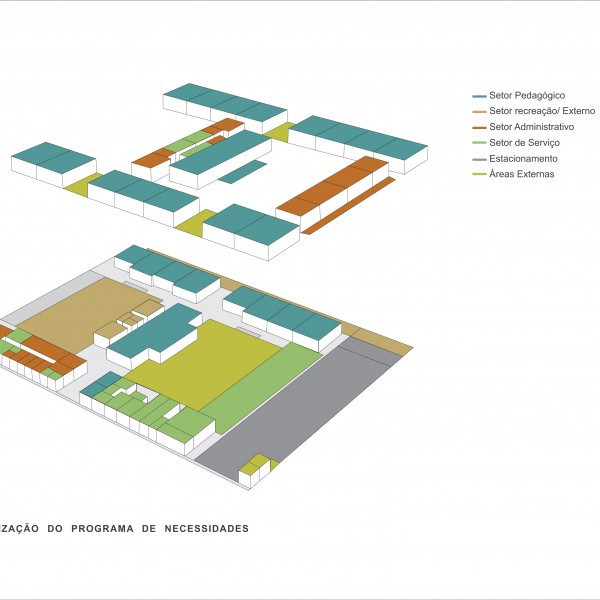Viewport: 600px width, 600px height.
Task: Click the green Setor de Serviço legend swatch
Action: (479, 143)
